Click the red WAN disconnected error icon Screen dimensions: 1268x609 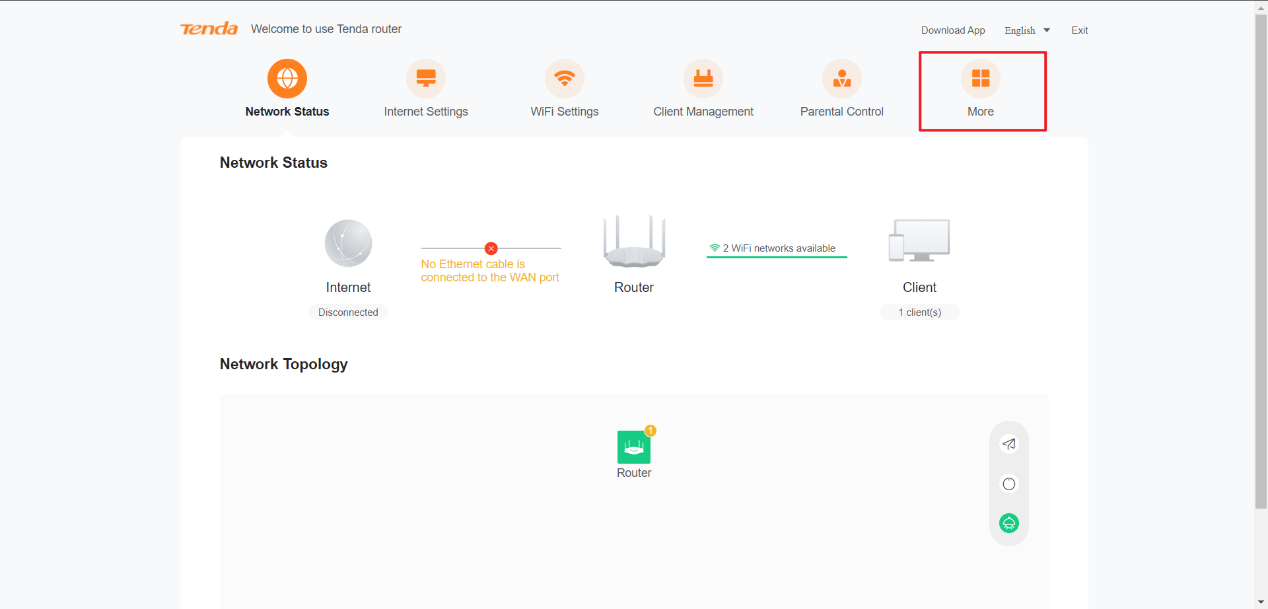(491, 248)
